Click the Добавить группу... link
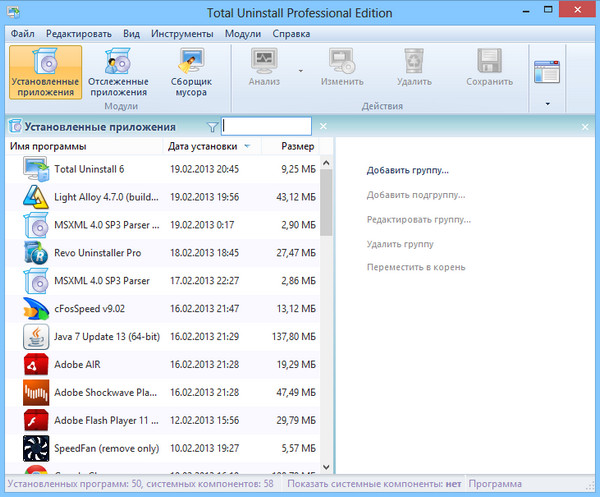The image size is (600, 497). point(408,170)
